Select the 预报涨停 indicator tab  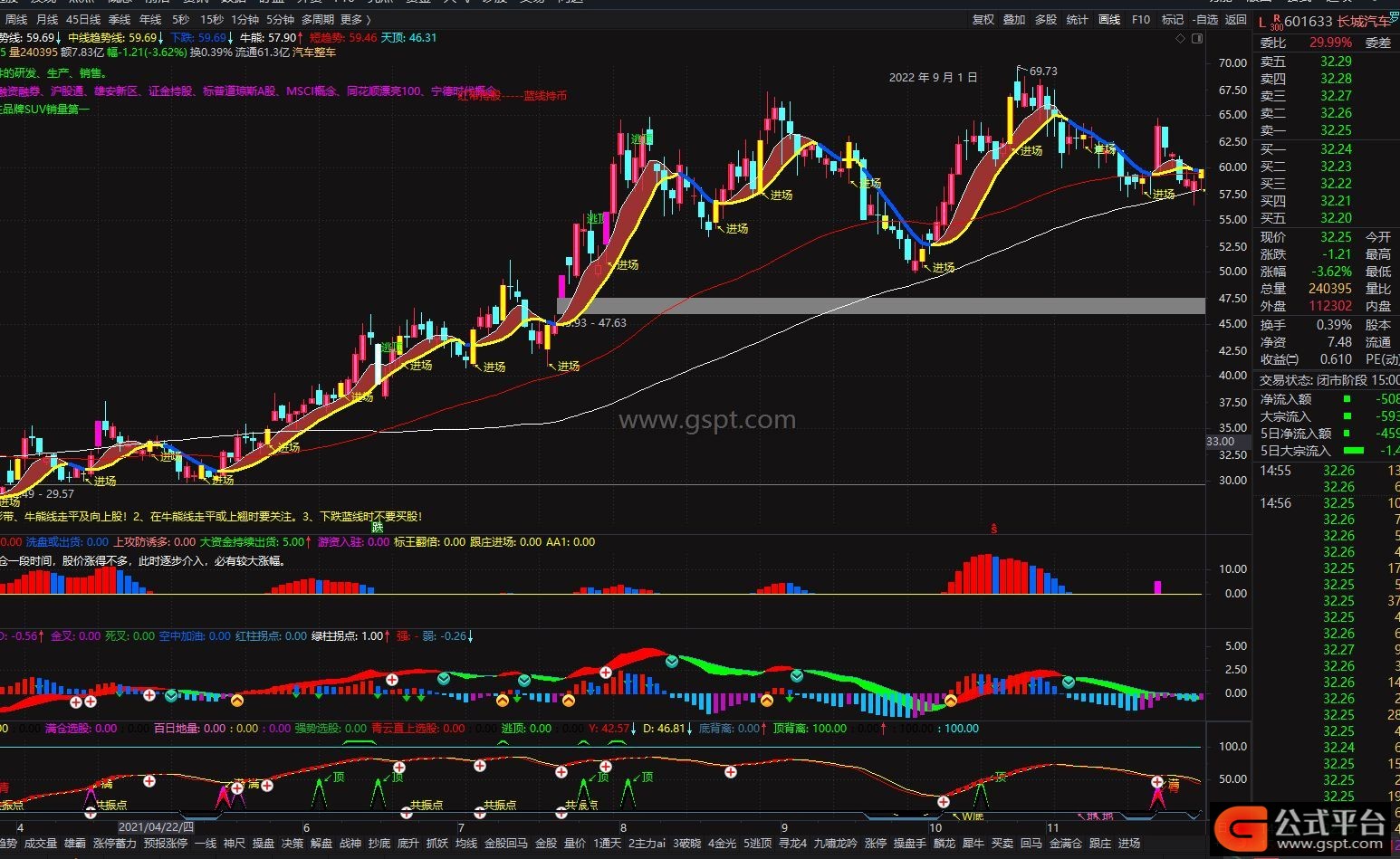coord(165,843)
